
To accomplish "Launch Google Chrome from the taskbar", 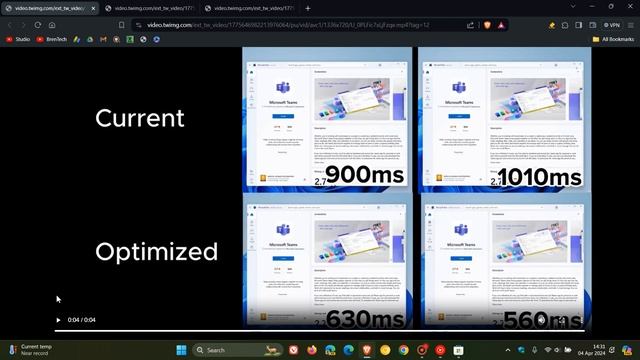I will [403, 350].
